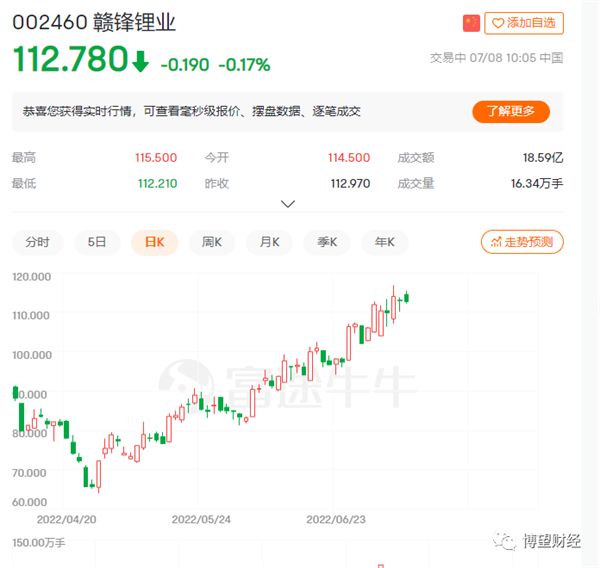
Task: Click the green down arrow price indicator
Action: (x=140, y=61)
